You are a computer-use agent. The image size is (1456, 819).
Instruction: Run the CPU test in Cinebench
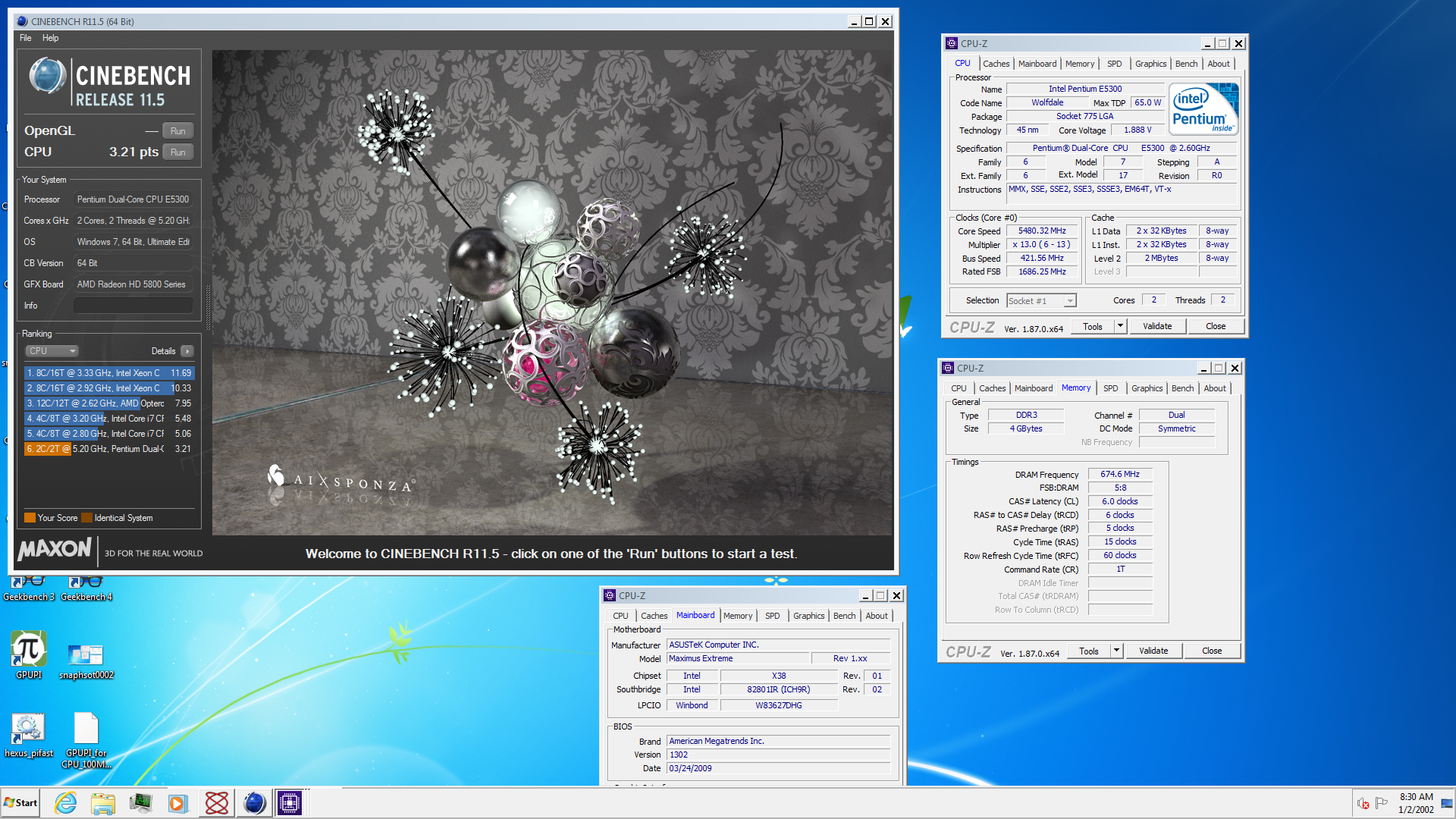pyautogui.click(x=177, y=152)
